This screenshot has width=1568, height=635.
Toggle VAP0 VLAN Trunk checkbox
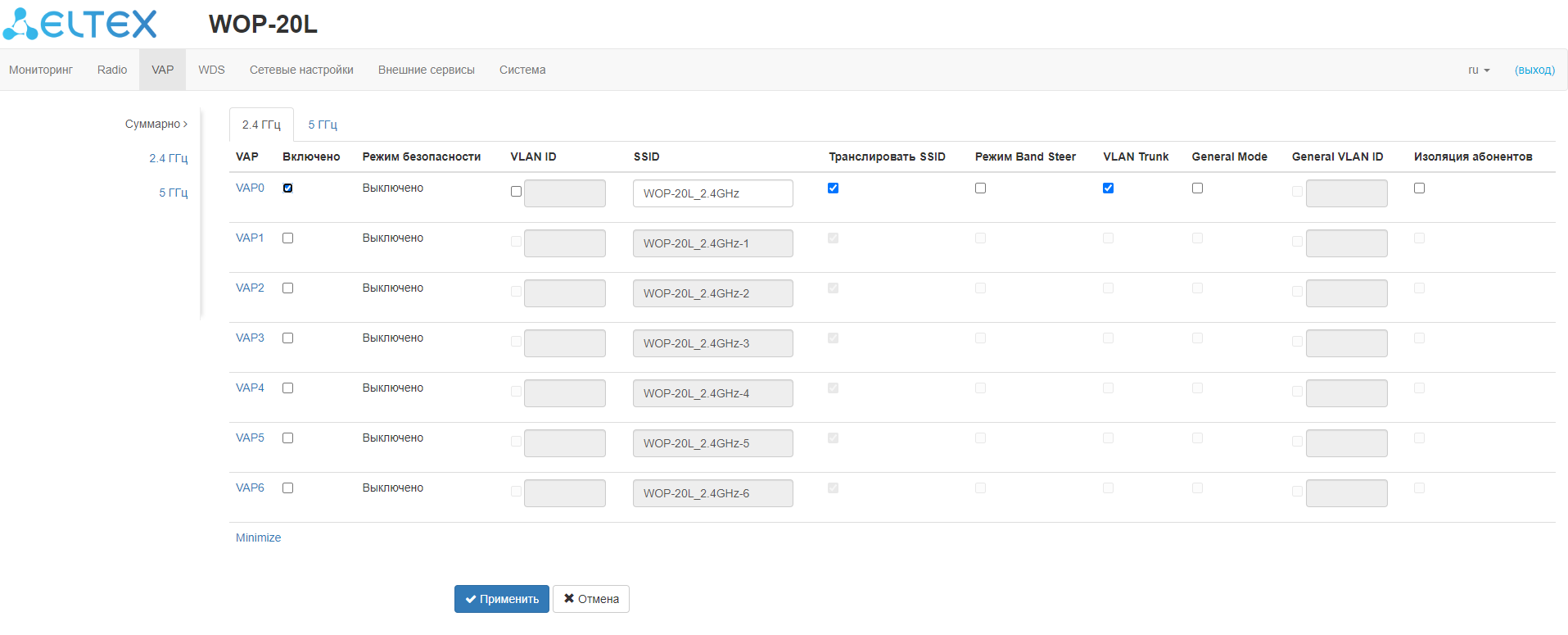1108,188
